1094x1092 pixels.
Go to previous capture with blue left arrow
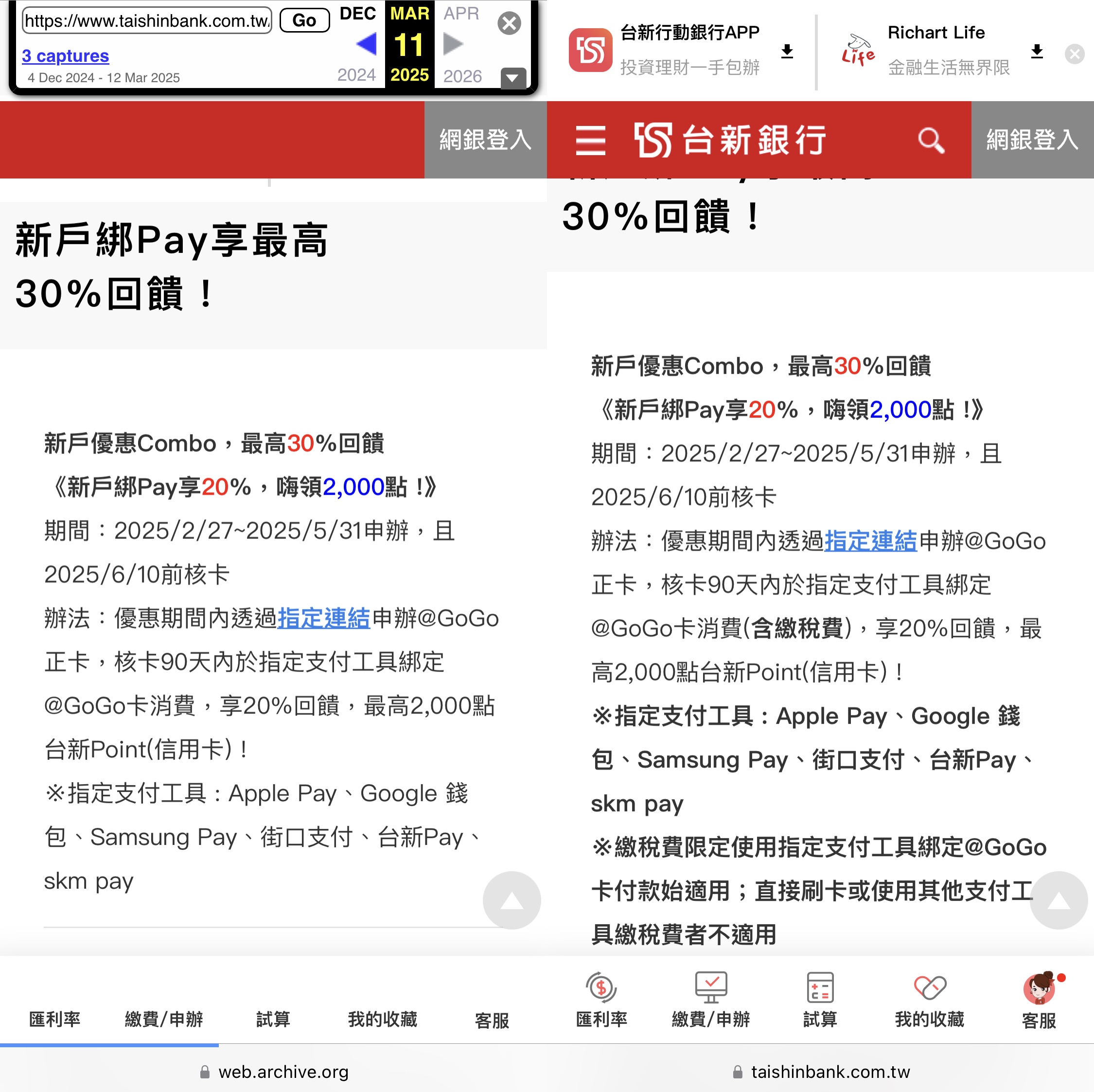click(366, 44)
